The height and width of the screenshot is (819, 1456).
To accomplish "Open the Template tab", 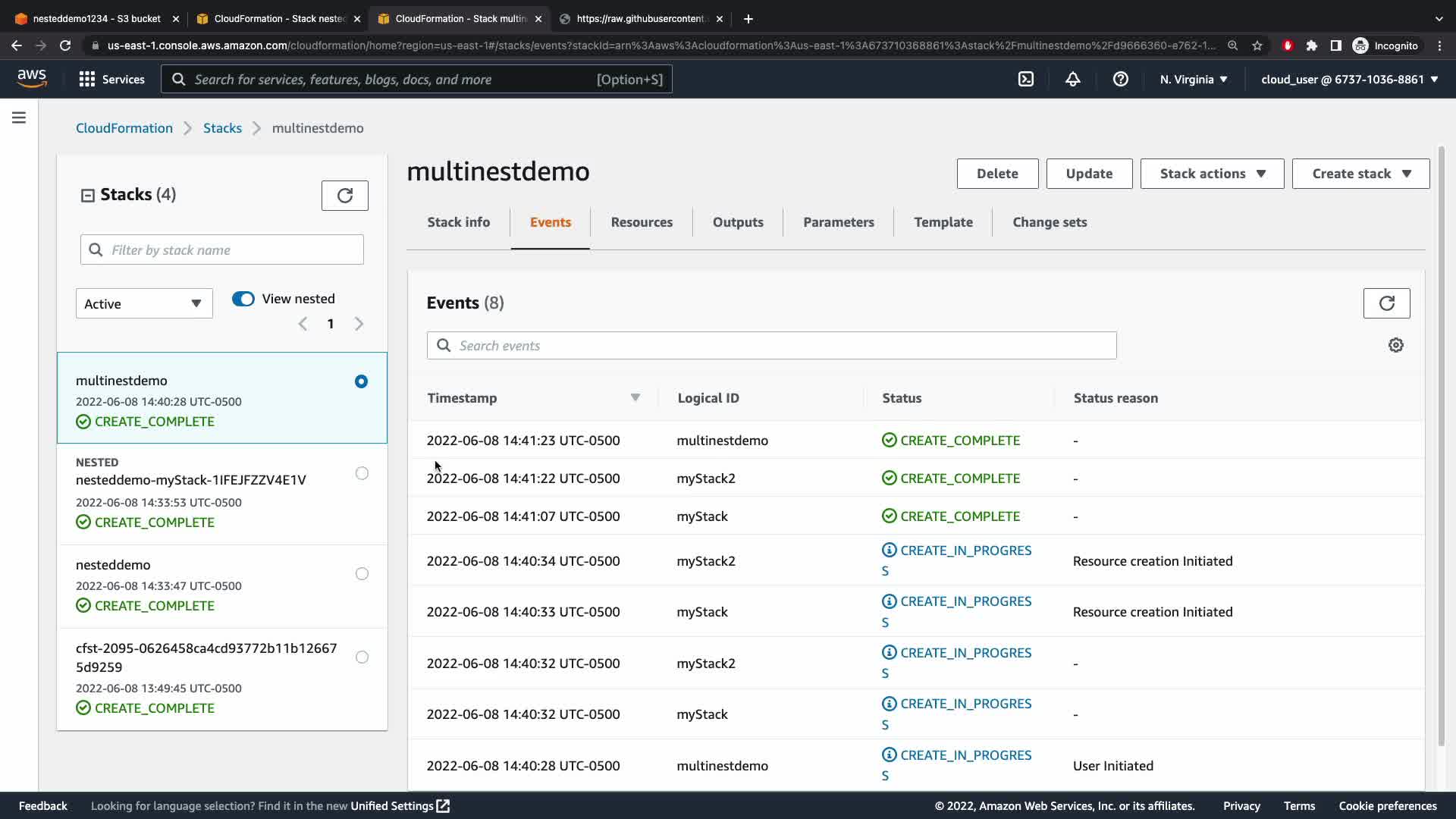I will [x=943, y=222].
